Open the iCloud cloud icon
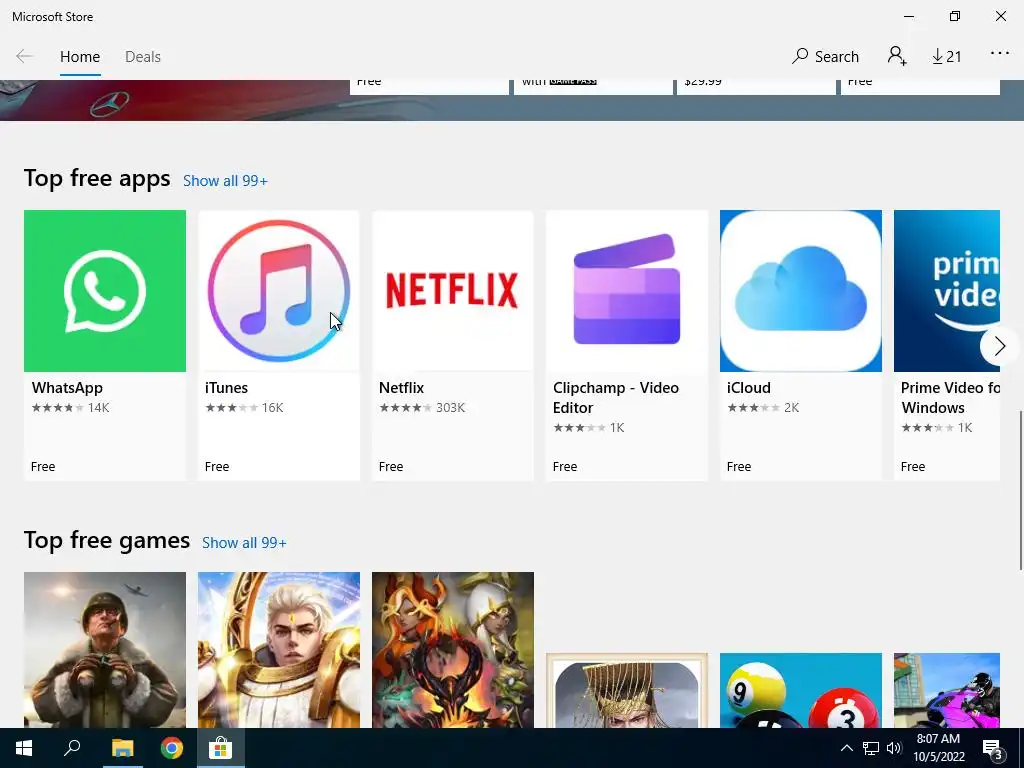The width and height of the screenshot is (1024, 768). (801, 291)
